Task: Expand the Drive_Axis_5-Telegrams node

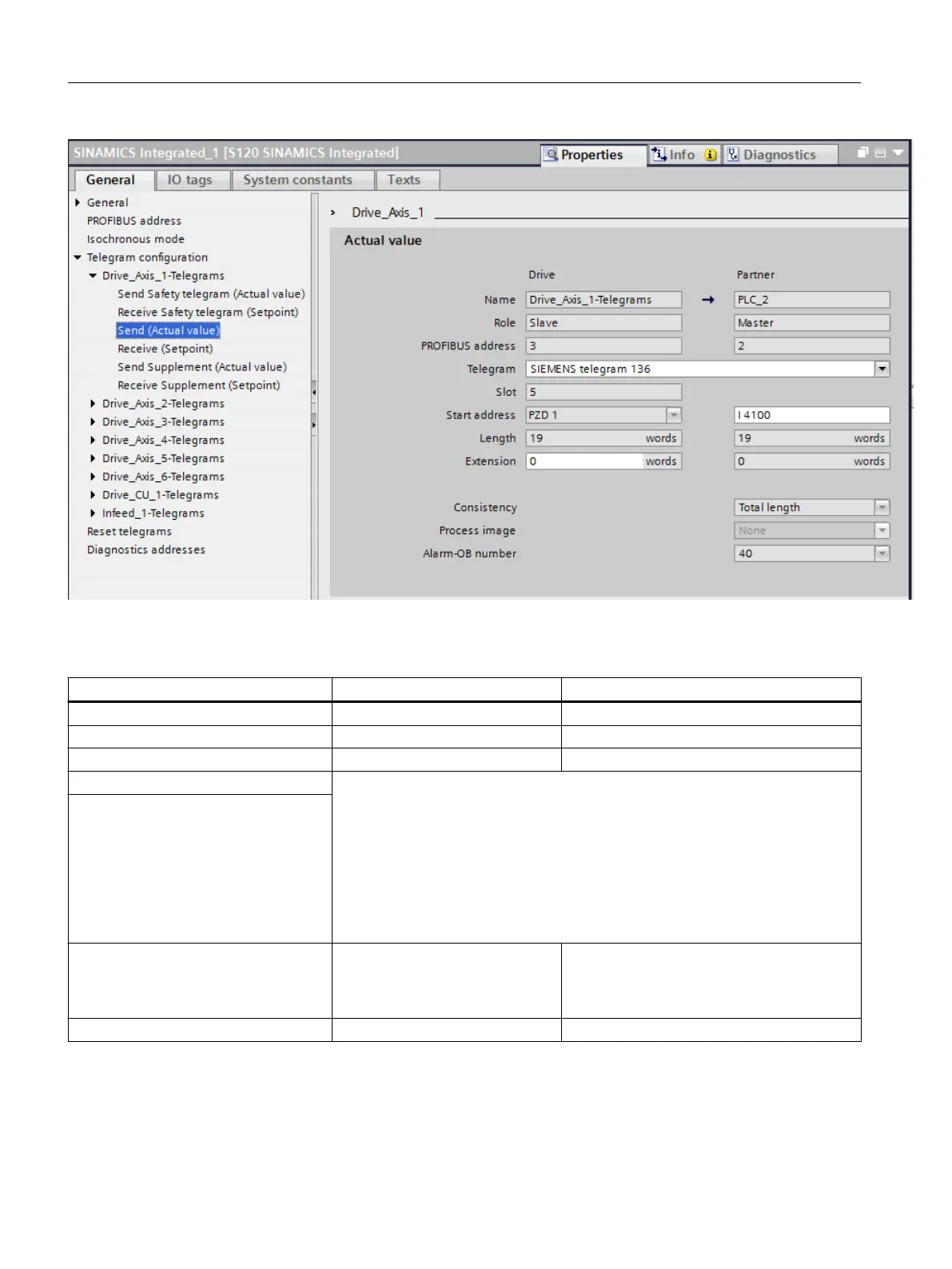Action: 93,459
